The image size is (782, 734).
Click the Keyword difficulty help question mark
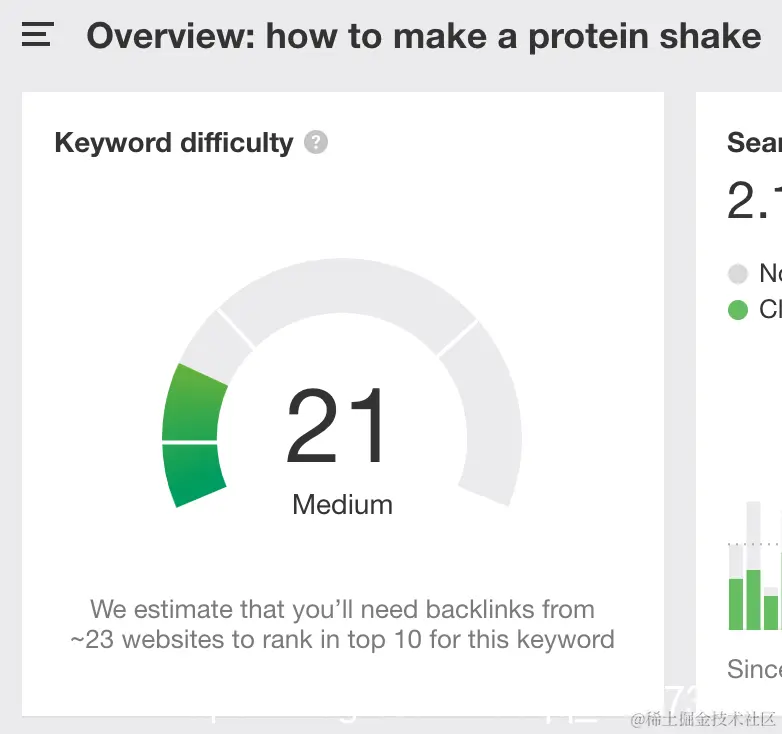tap(316, 142)
